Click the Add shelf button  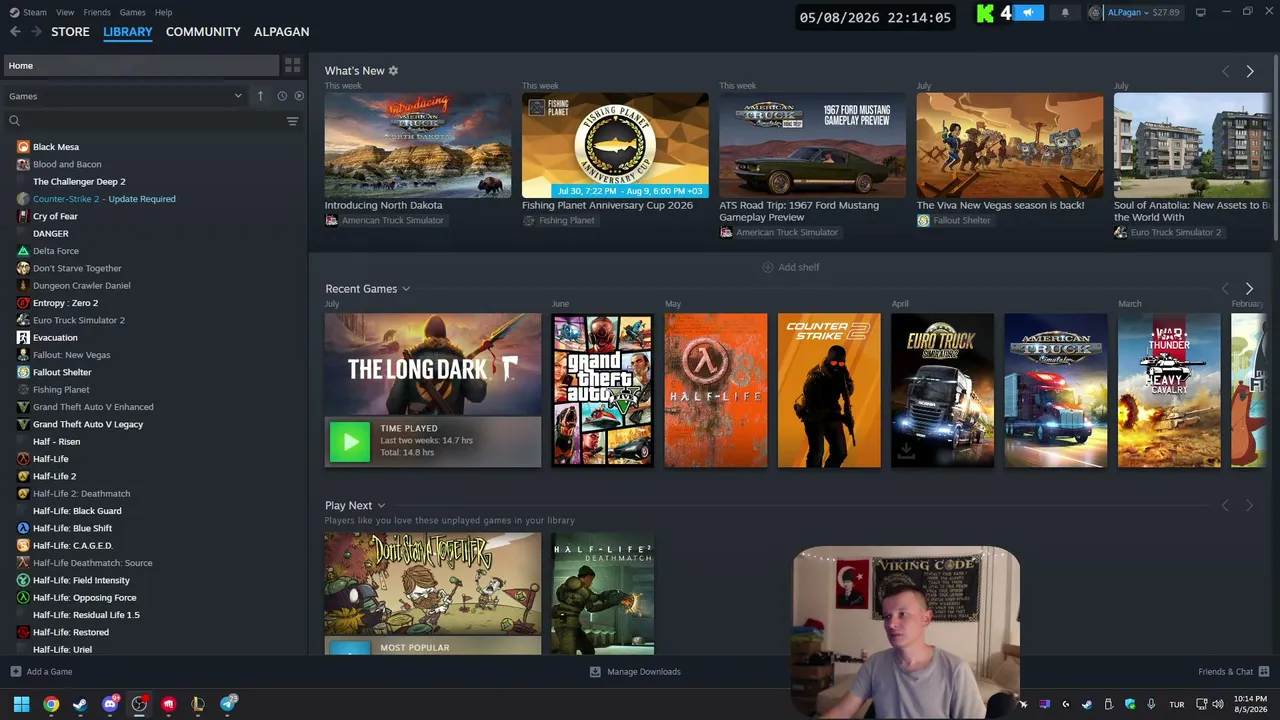point(791,267)
